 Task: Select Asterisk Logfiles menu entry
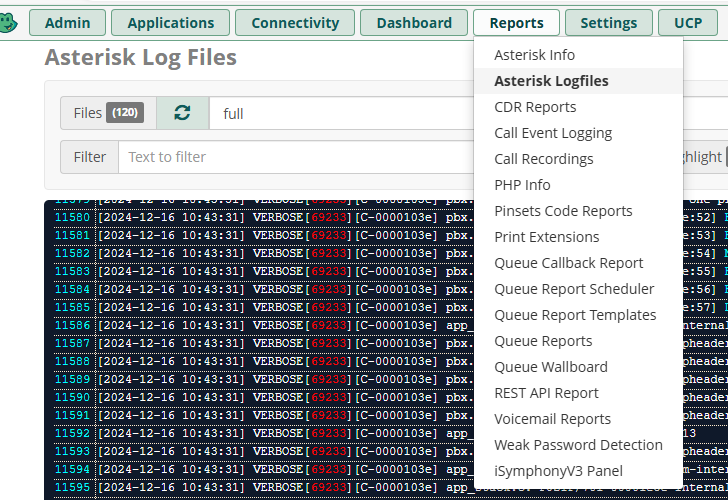point(578,81)
